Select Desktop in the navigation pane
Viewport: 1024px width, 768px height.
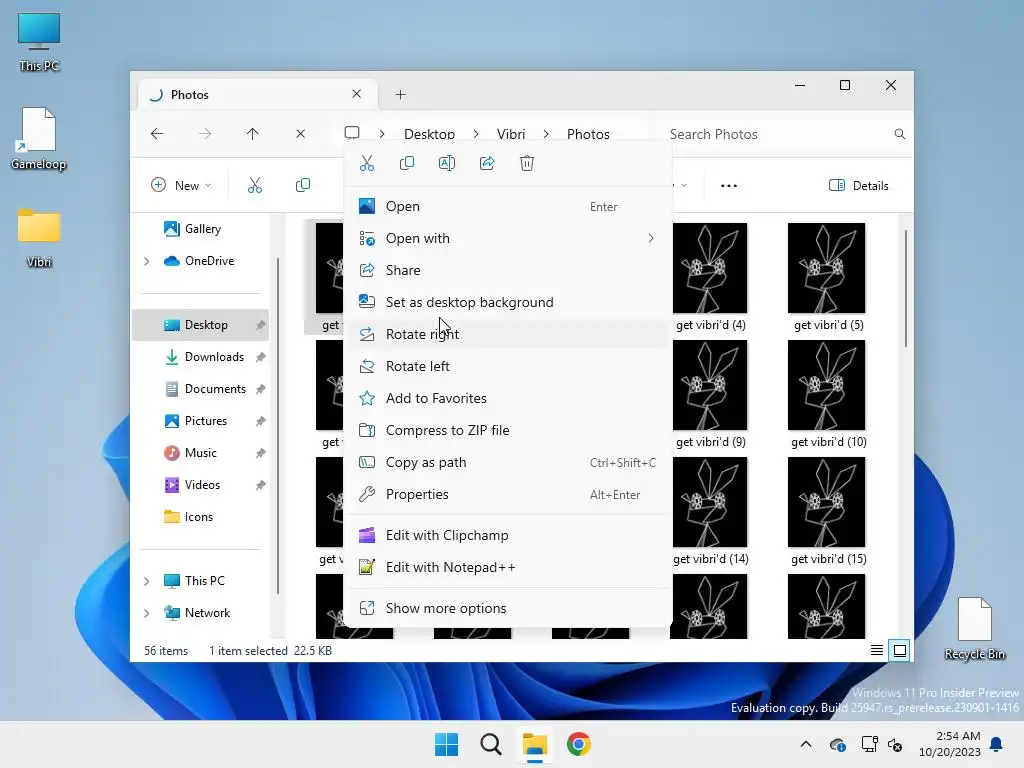[200, 325]
